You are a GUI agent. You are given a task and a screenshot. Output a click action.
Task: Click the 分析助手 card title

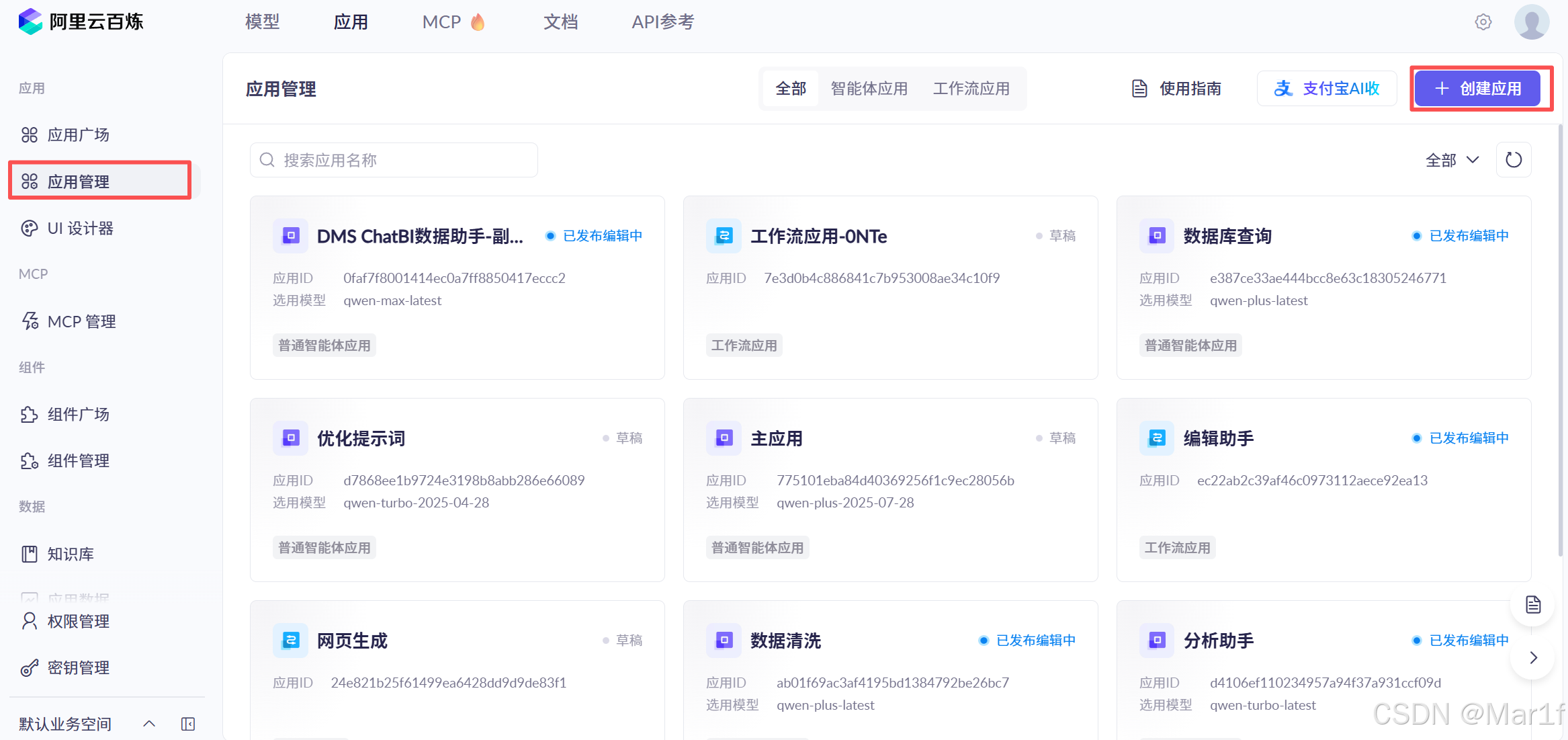click(x=1219, y=641)
